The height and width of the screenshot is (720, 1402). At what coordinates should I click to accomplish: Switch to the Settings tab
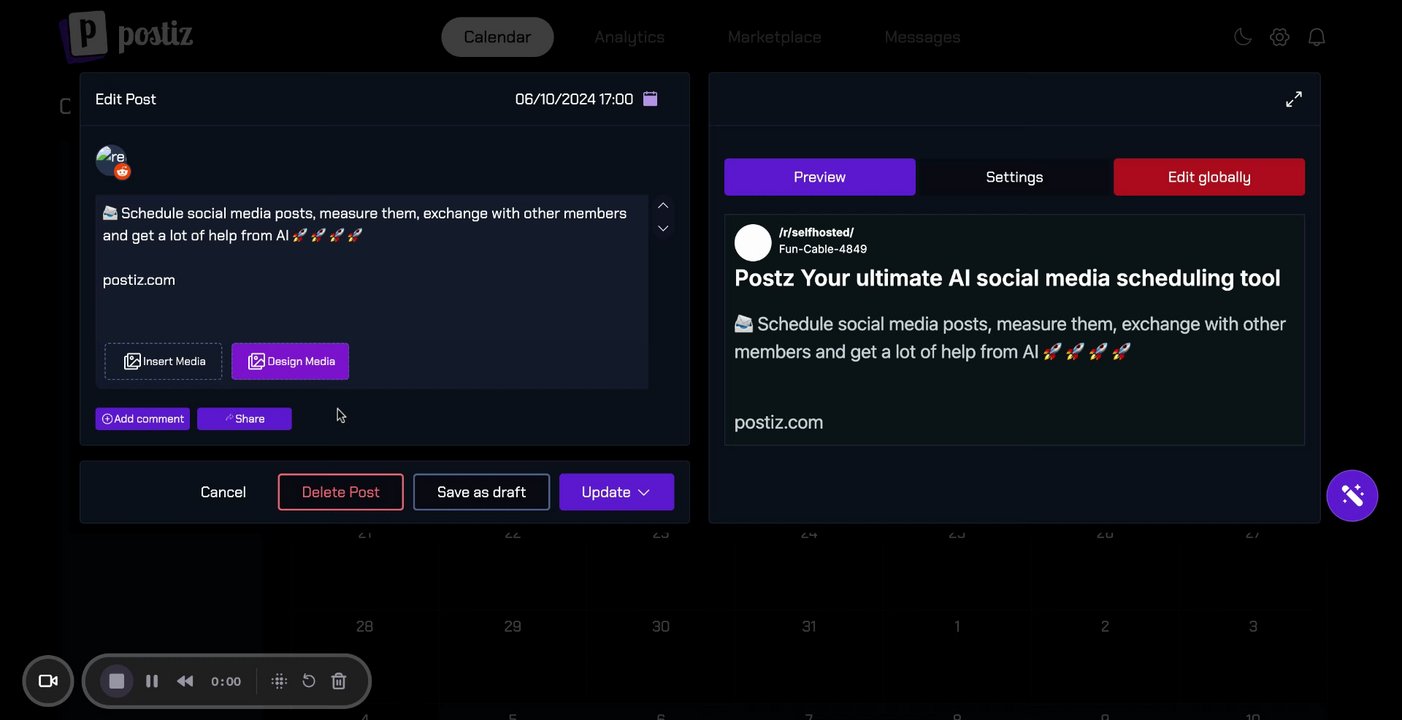click(x=1014, y=177)
